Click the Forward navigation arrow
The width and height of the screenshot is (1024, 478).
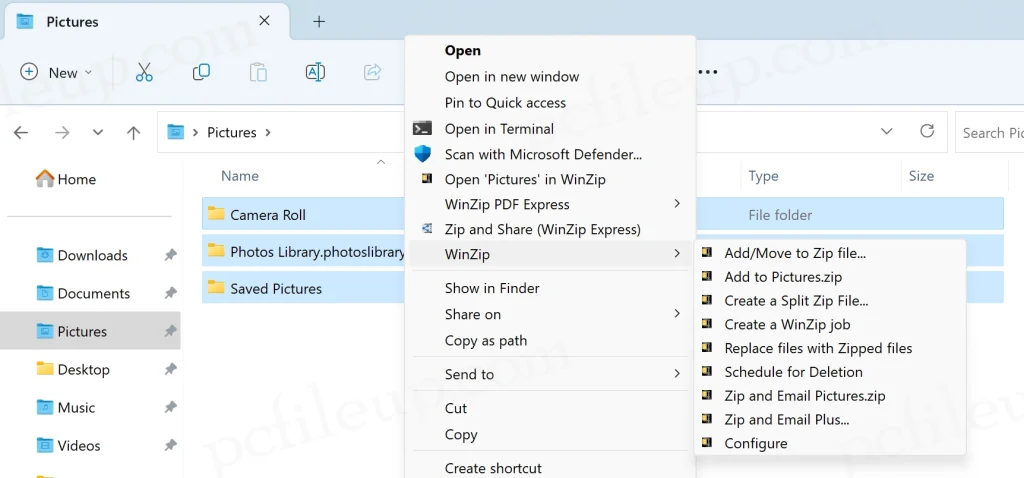pos(62,133)
